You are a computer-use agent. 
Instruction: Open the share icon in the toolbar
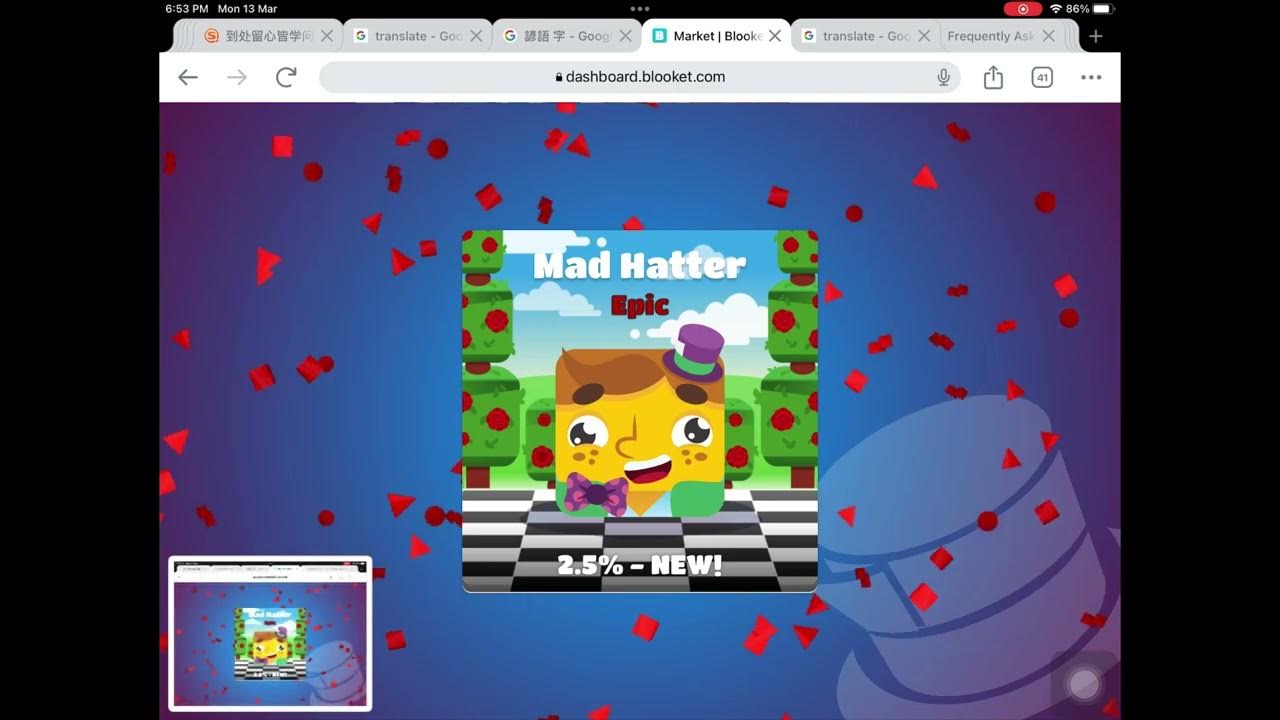click(x=993, y=77)
